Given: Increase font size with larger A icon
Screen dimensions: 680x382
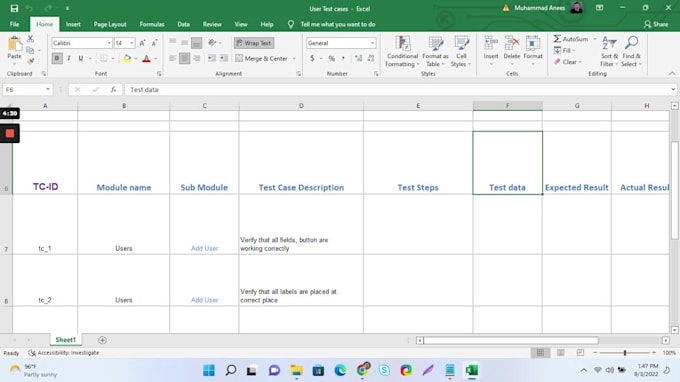Looking at the screenshot, I should coord(142,43).
